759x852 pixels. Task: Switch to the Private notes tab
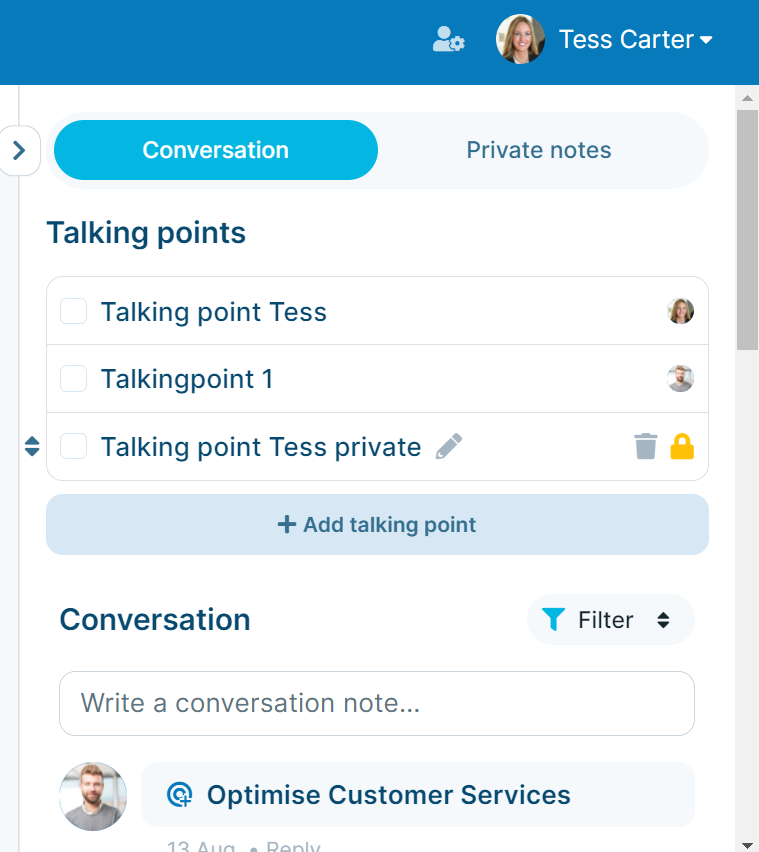[539, 150]
